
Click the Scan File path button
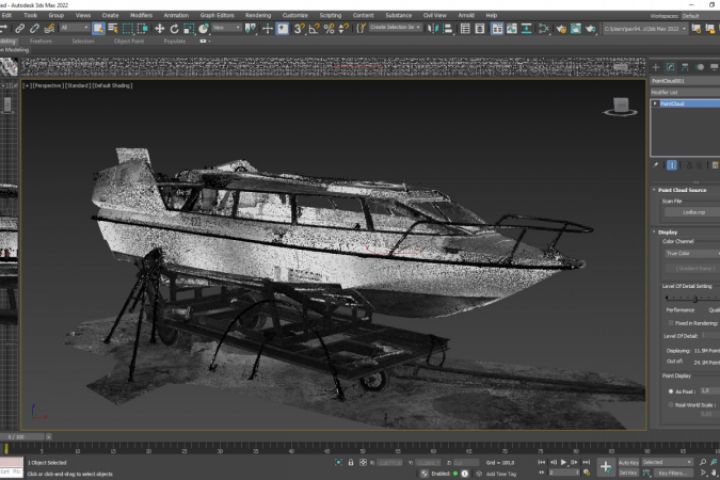694,212
